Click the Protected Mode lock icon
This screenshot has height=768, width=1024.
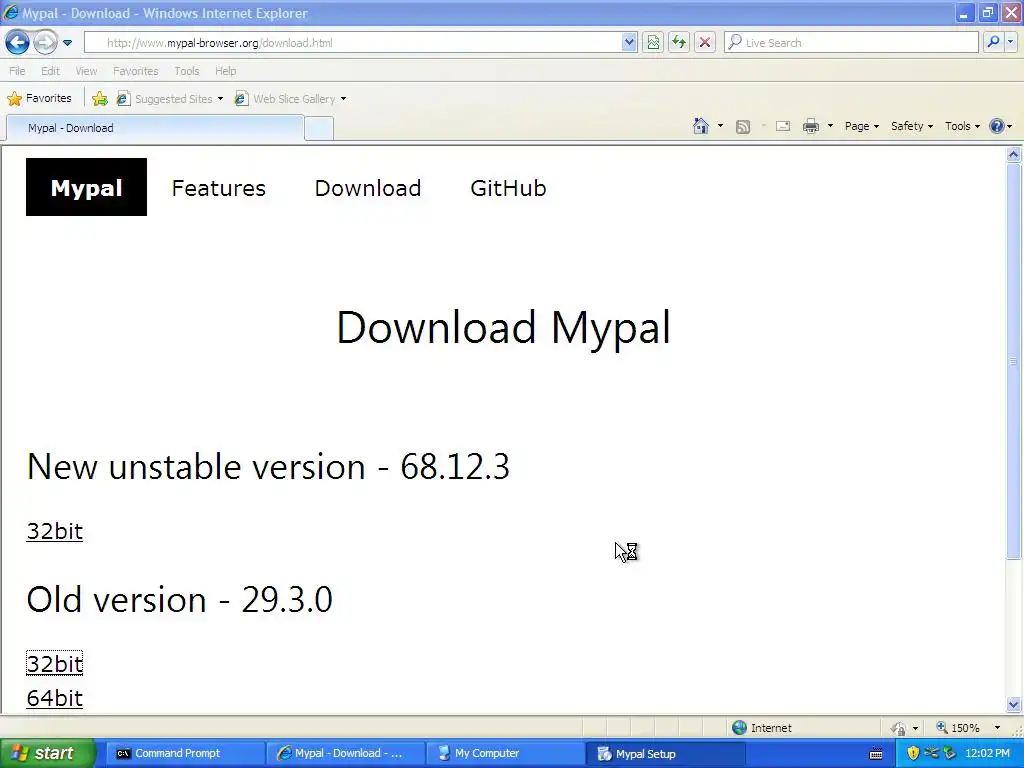pos(899,728)
